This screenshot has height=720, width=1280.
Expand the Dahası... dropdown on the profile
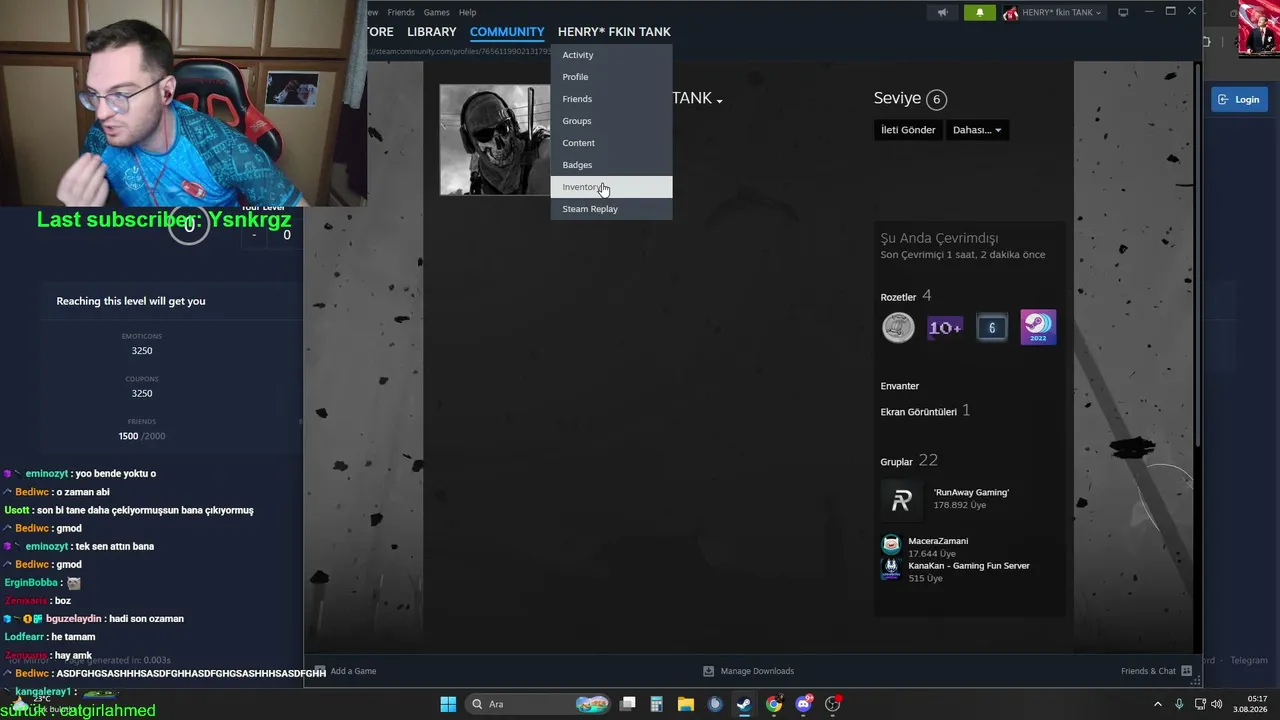coord(977,130)
